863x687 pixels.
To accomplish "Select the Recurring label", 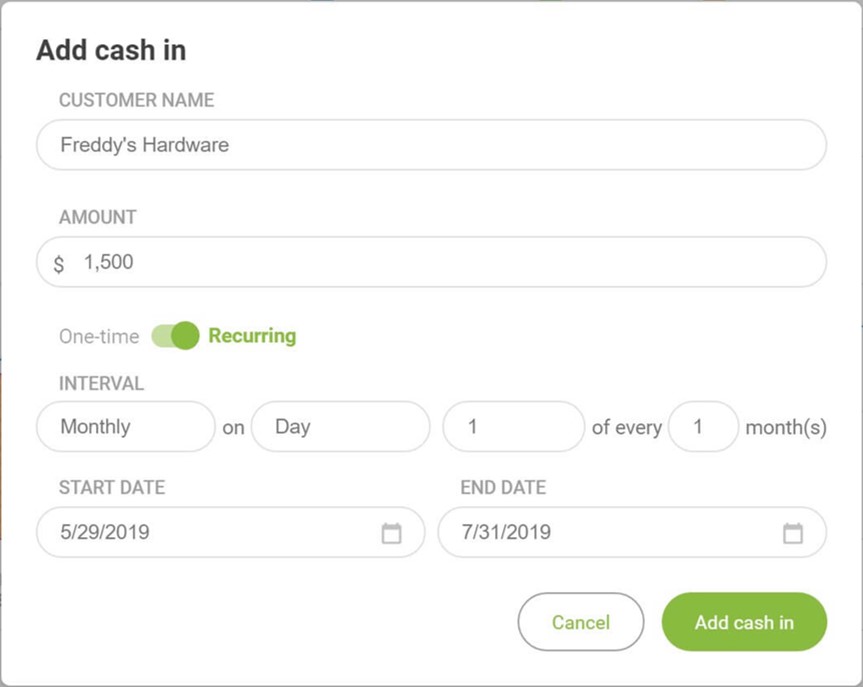I will (x=252, y=335).
